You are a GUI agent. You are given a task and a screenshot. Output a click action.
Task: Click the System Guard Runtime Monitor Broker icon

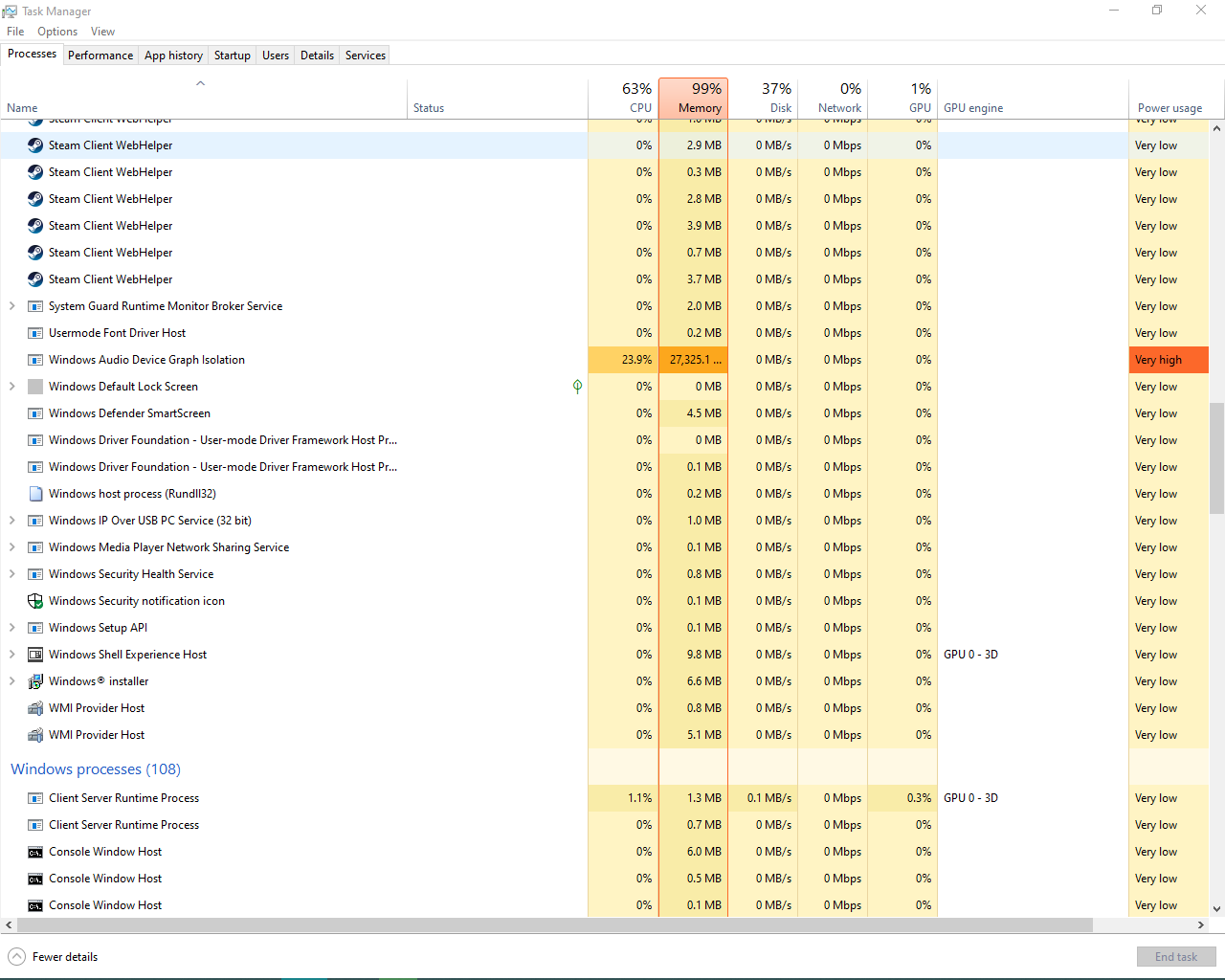tap(35, 306)
